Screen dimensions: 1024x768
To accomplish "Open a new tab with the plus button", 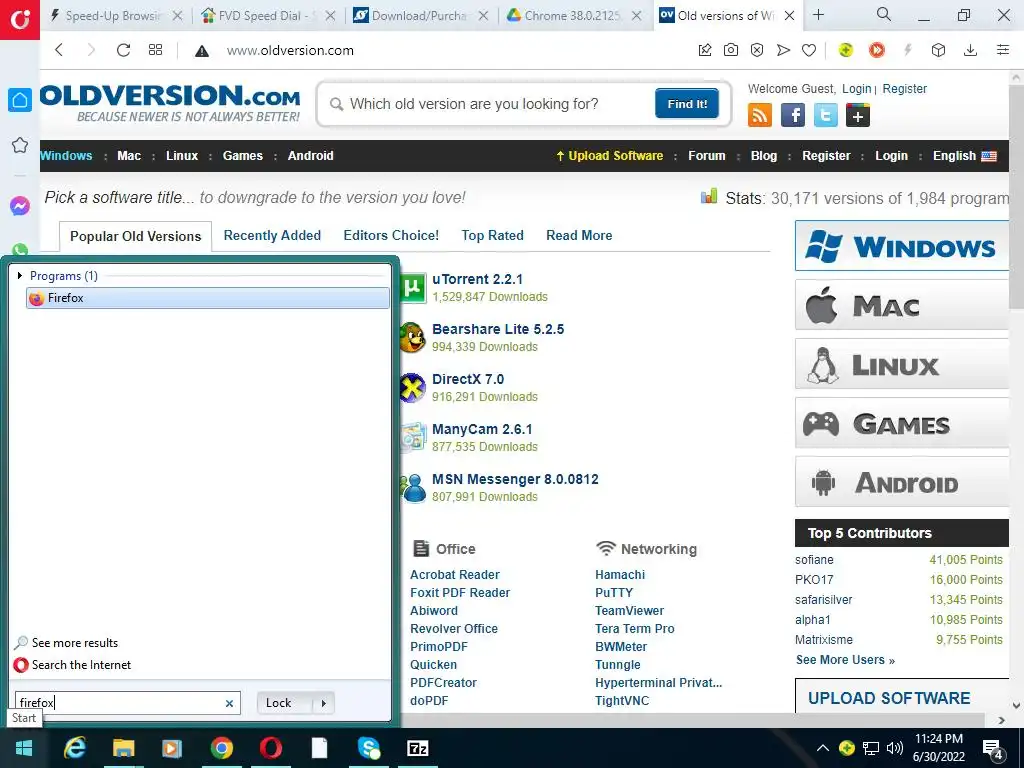I will coord(818,15).
